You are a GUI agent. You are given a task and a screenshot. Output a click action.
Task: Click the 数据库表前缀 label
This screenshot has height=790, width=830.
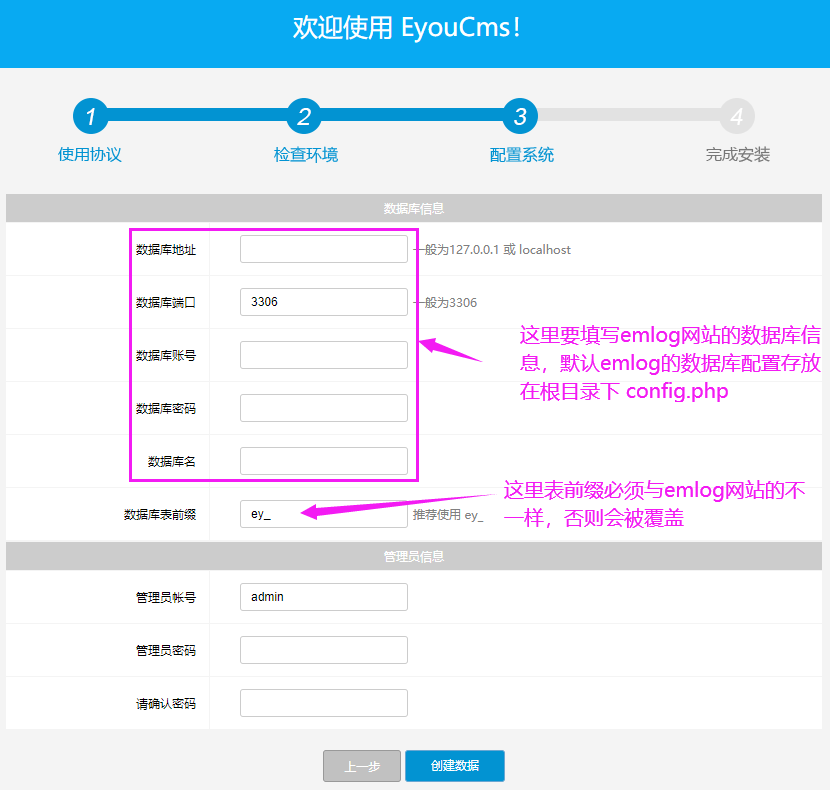coord(160,514)
